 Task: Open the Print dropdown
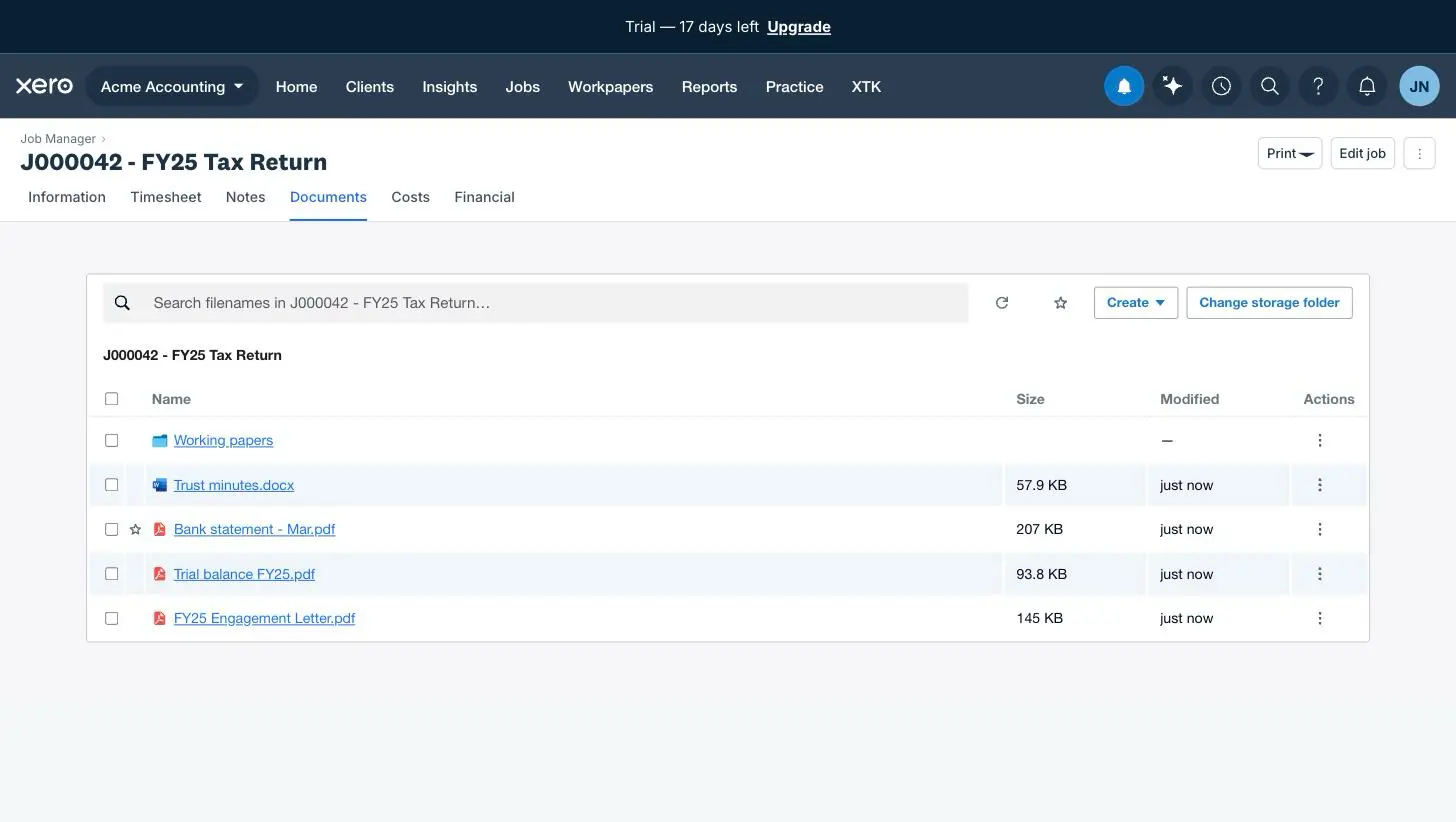[1290, 153]
